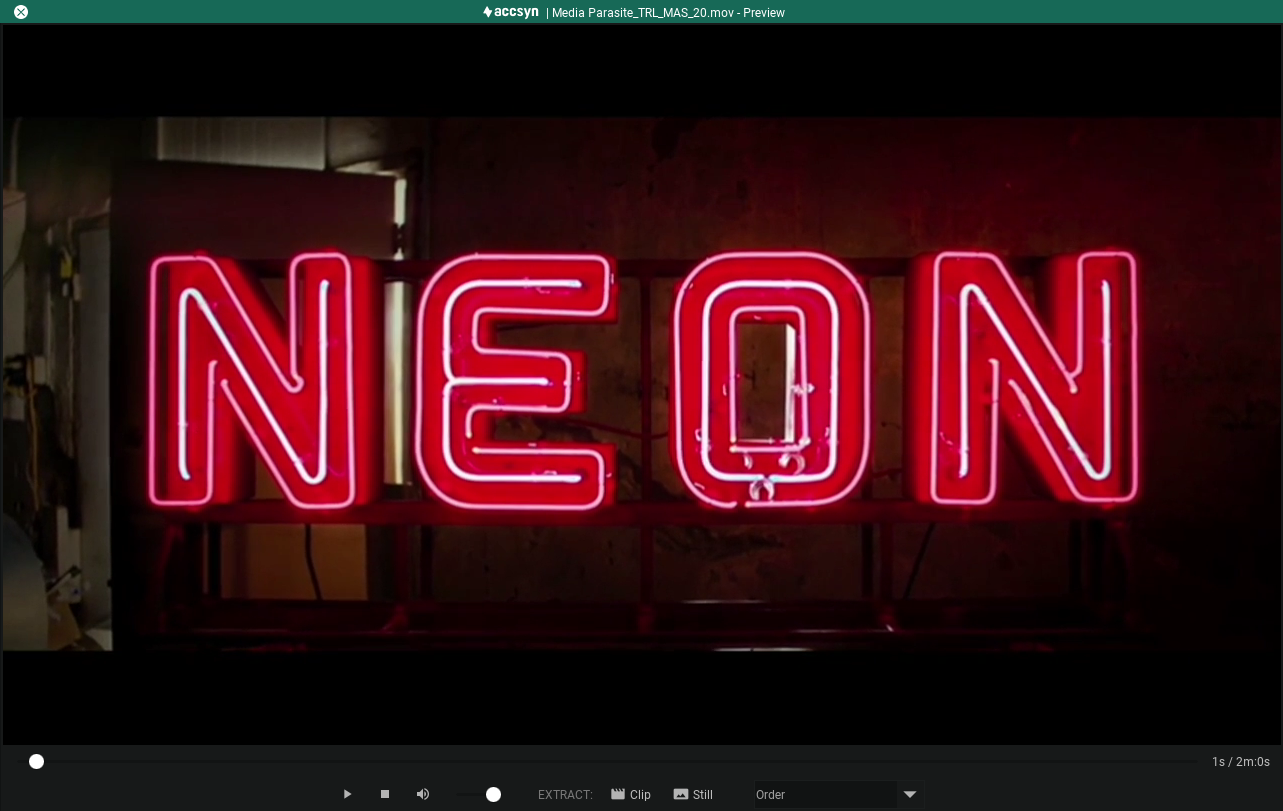
Task: Click the Clip text label
Action: [640, 795]
